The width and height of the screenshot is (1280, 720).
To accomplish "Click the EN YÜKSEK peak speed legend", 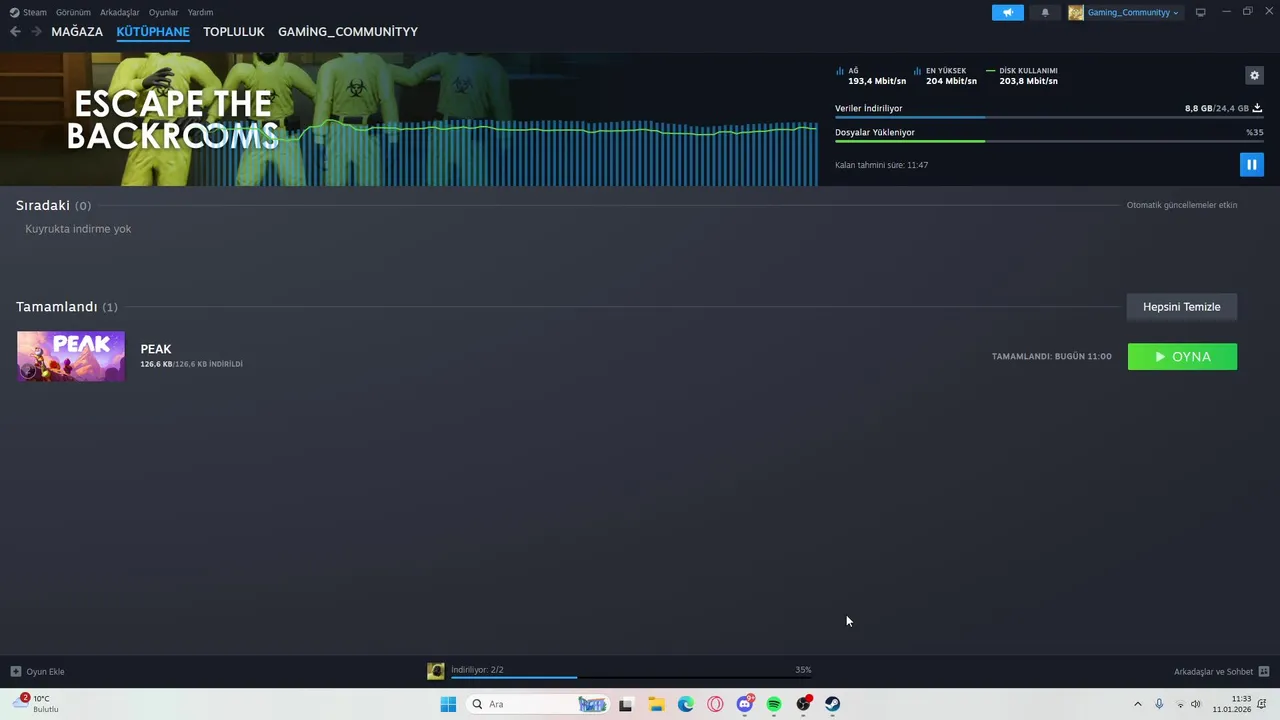I will tap(945, 76).
